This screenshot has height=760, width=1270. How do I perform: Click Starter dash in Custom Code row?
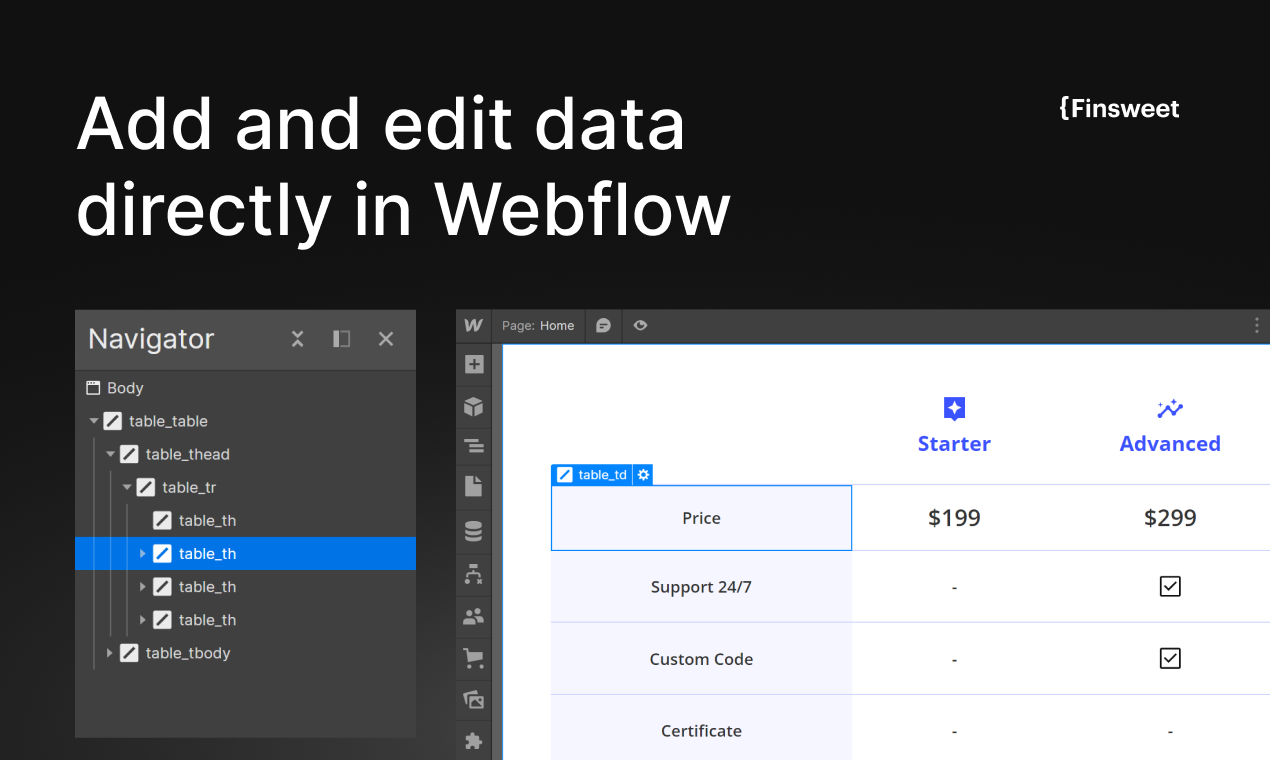(954, 660)
